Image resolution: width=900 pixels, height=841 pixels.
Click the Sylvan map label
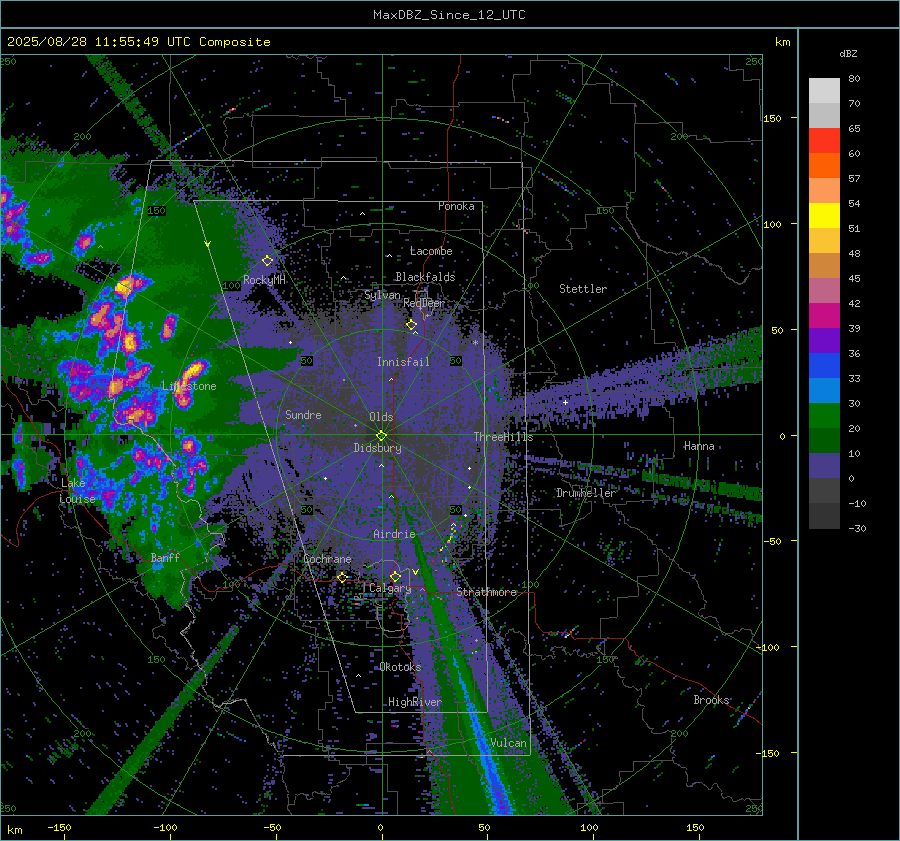tap(382, 295)
